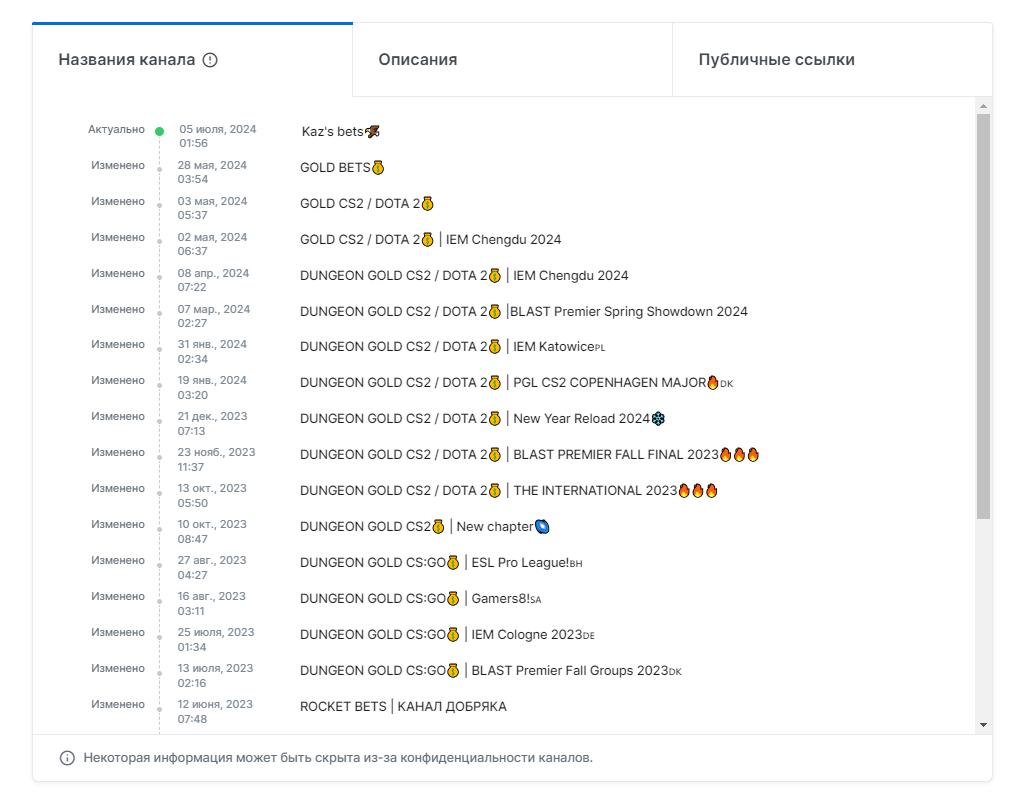Click the date 12 июня, 2023
Image resolution: width=1016 pixels, height=809 pixels.
[215, 704]
